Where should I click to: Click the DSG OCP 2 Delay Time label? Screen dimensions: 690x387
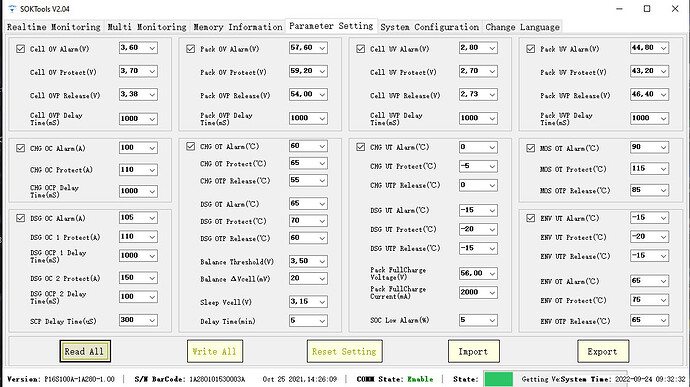click(58, 297)
